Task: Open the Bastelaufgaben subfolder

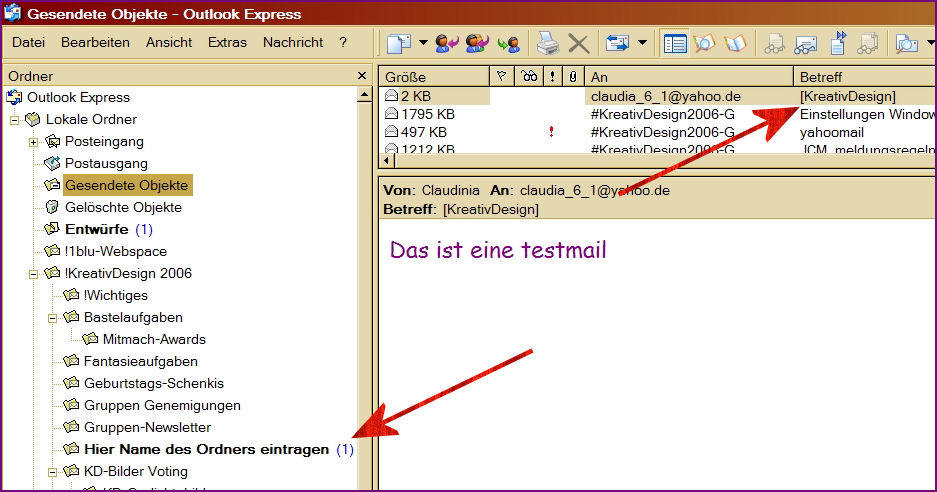Action: (x=133, y=317)
